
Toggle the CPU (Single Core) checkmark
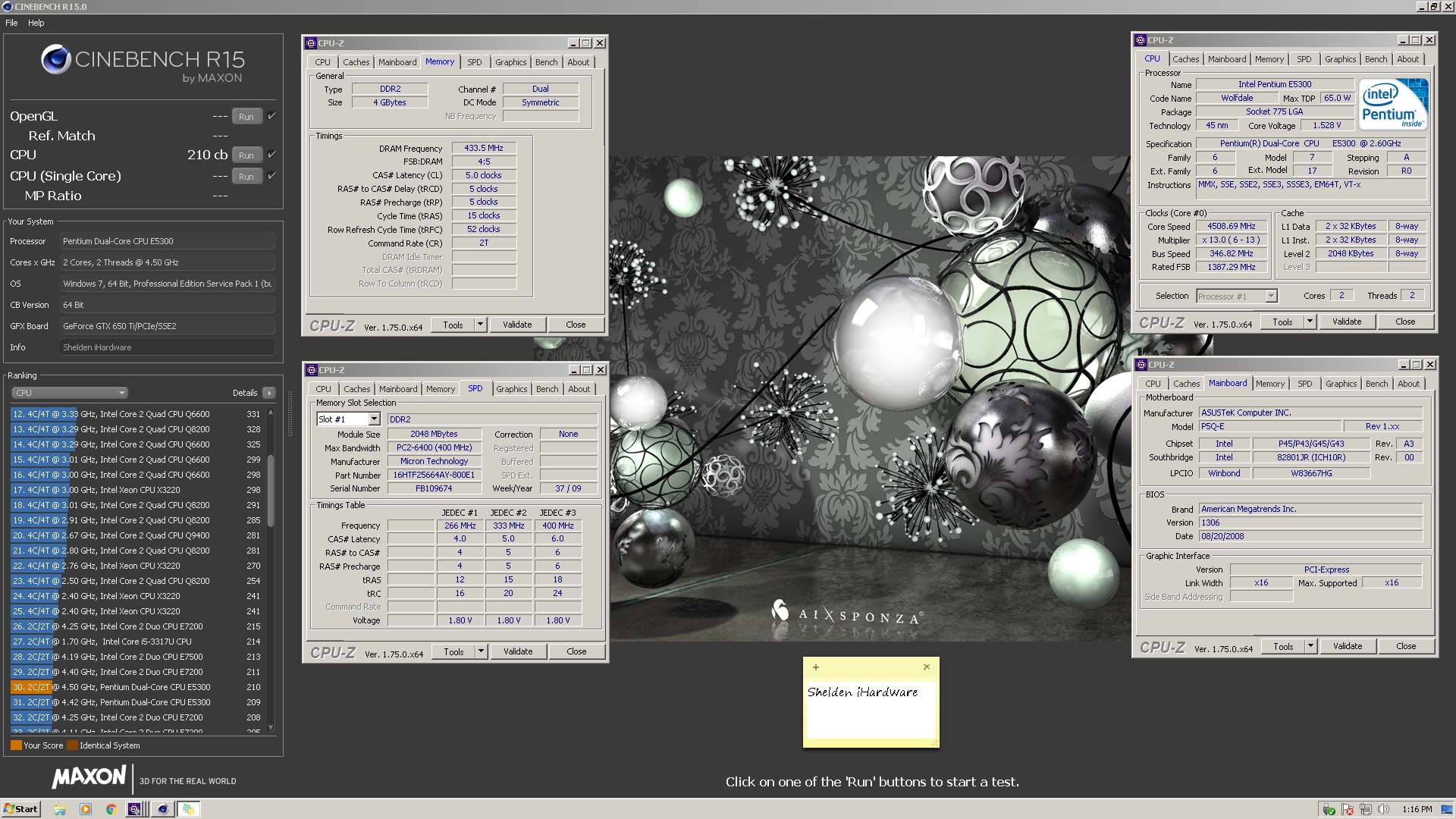271,175
